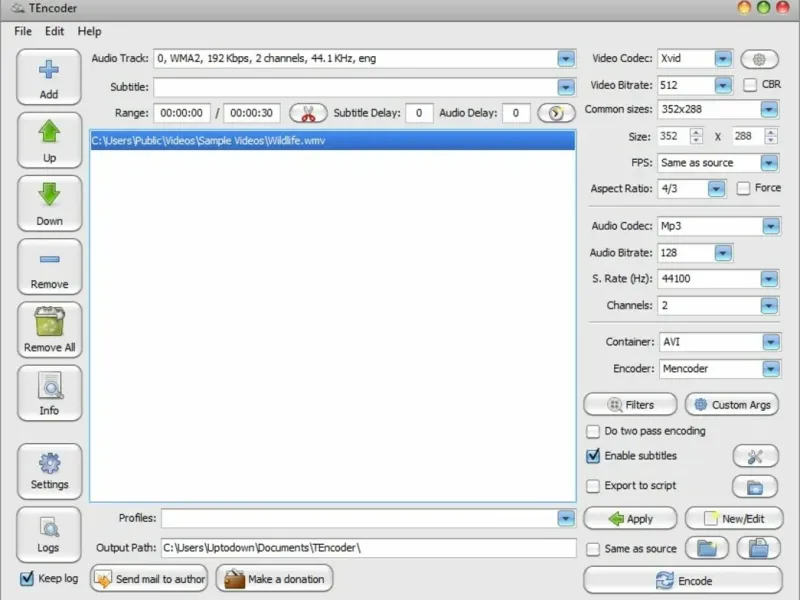Open the Edit menu
Screen dimensions: 800x600
55,31
